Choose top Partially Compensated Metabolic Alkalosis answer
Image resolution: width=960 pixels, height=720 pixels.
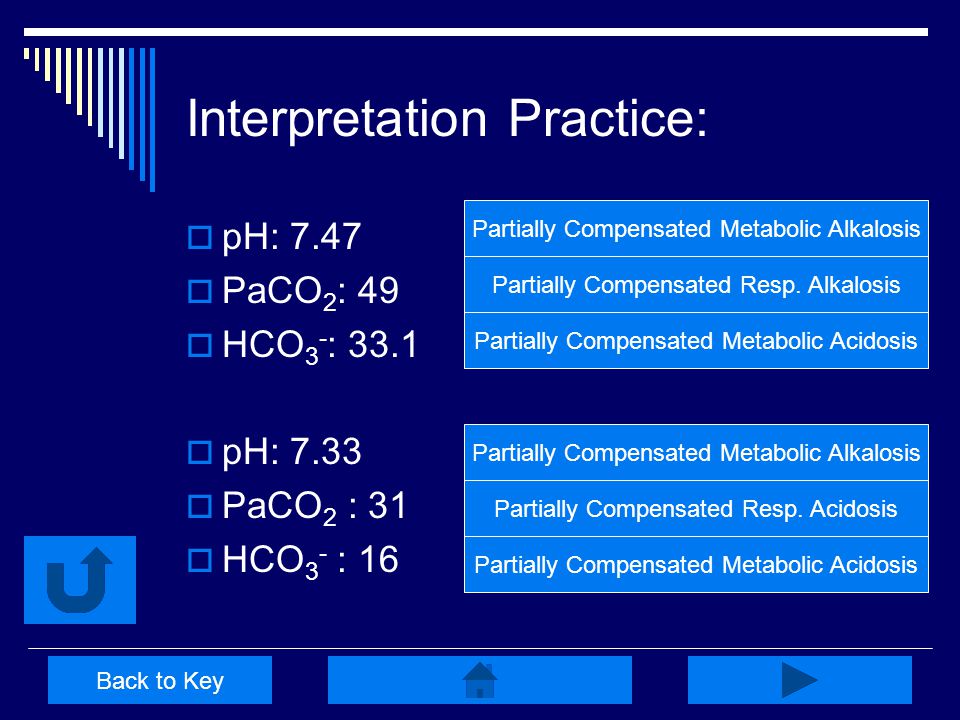tap(696, 228)
